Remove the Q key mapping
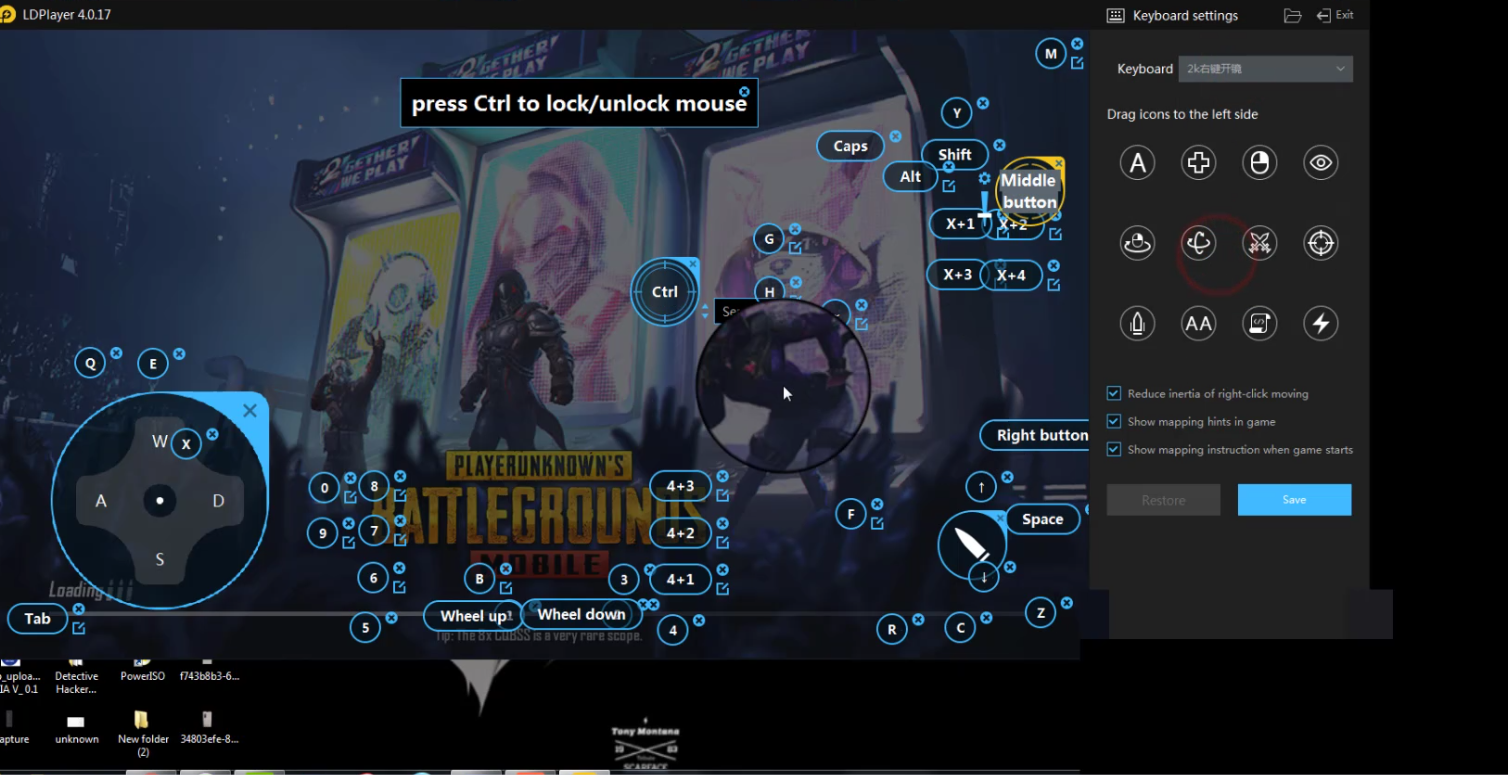Image resolution: width=1508 pixels, height=775 pixels. click(x=116, y=353)
